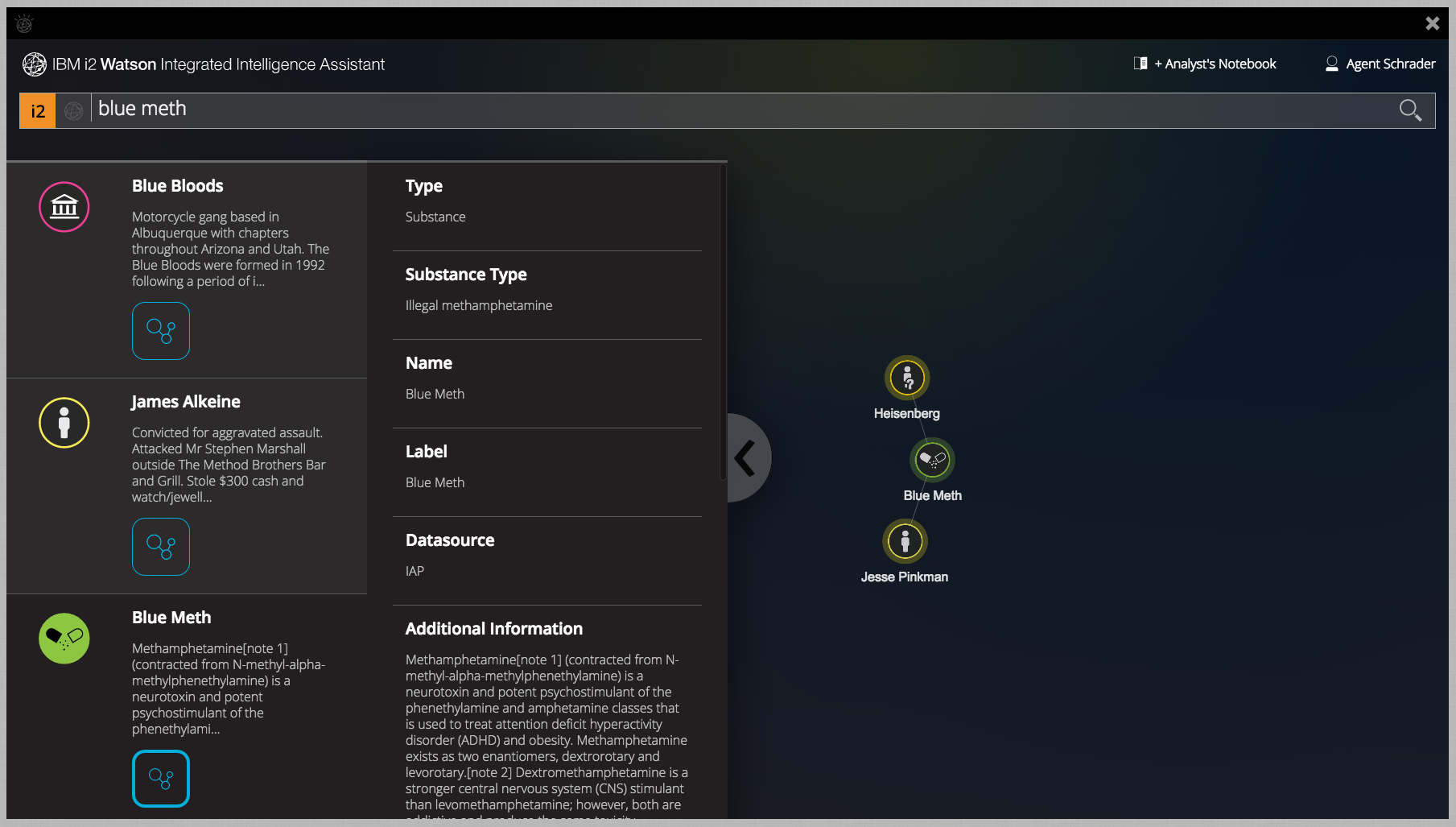Viewport: 1456px width, 827px height.
Task: Open the James Alkeine result title
Action: (186, 402)
